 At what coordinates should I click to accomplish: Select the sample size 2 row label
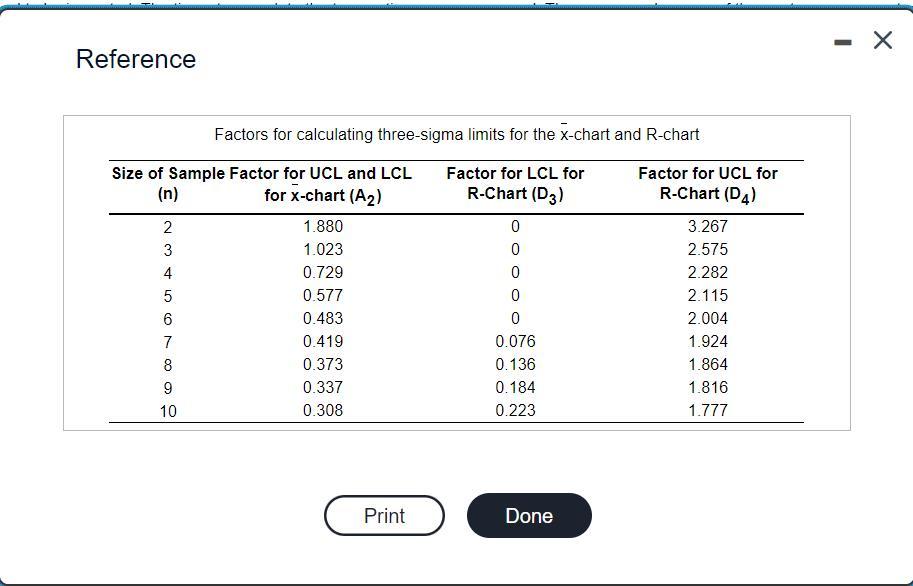166,226
